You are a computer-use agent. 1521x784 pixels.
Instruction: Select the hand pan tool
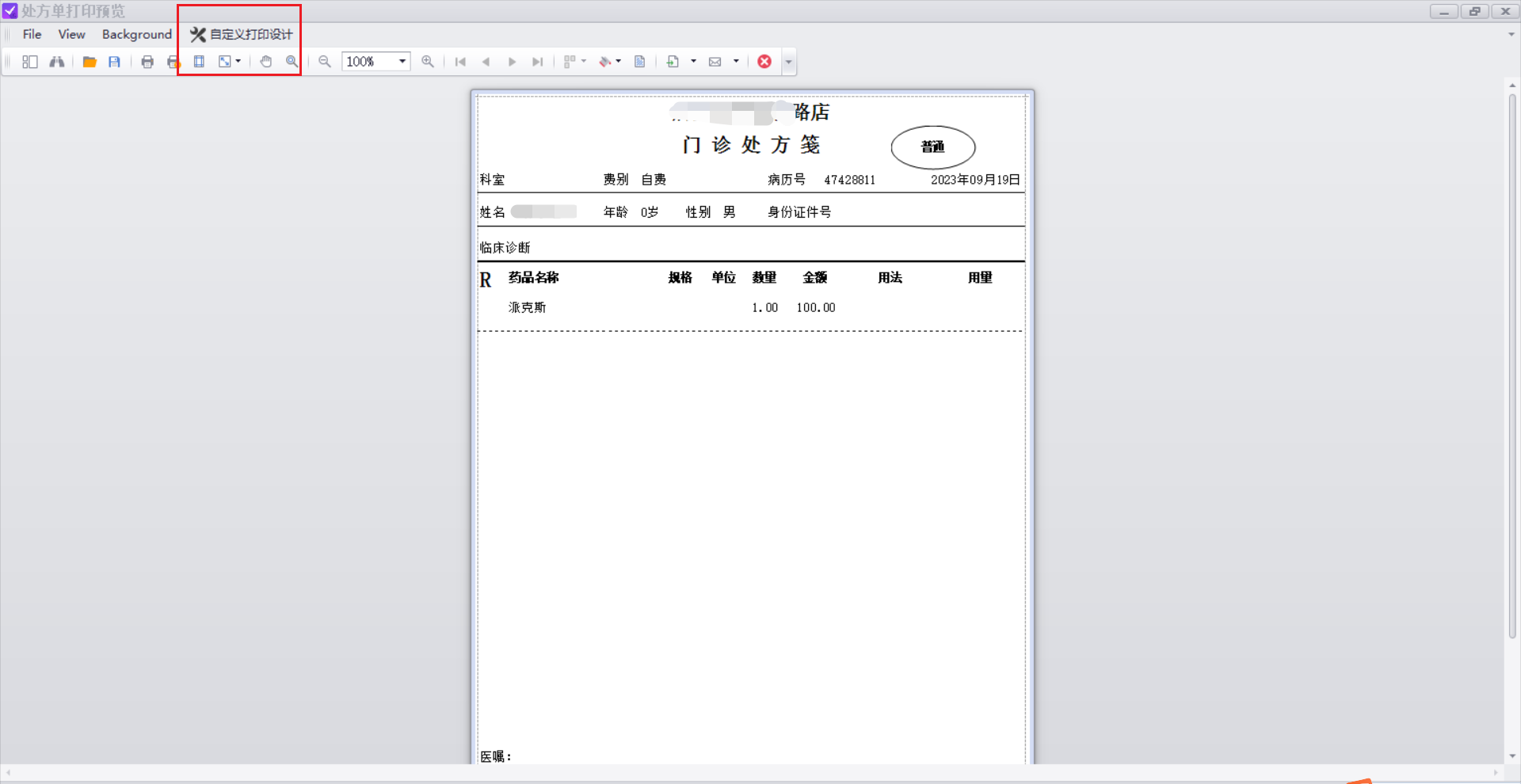click(x=266, y=62)
